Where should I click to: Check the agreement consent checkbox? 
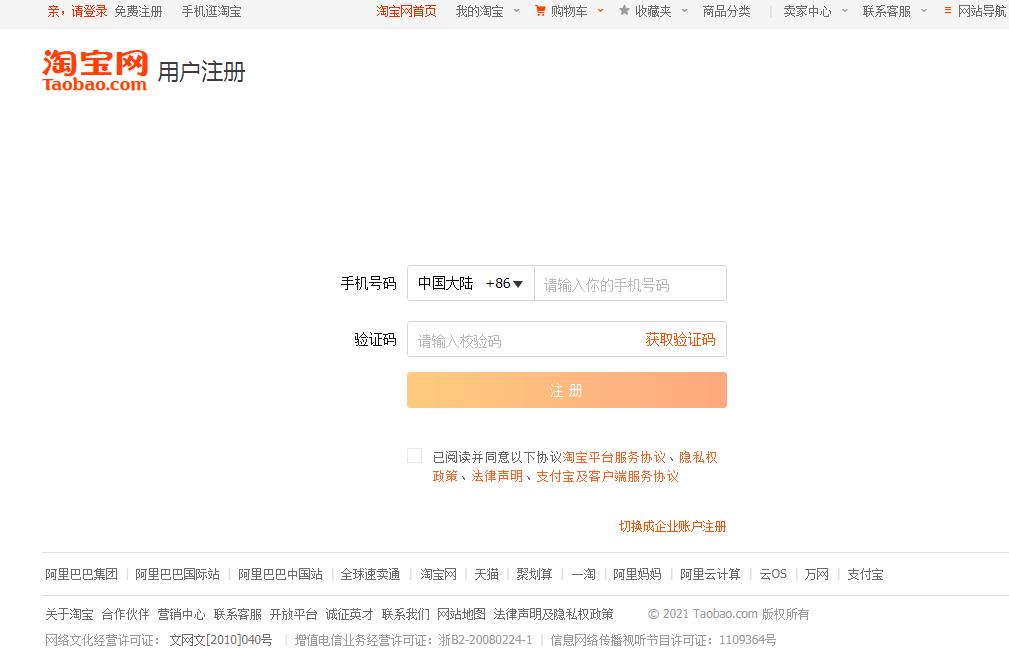(x=415, y=455)
